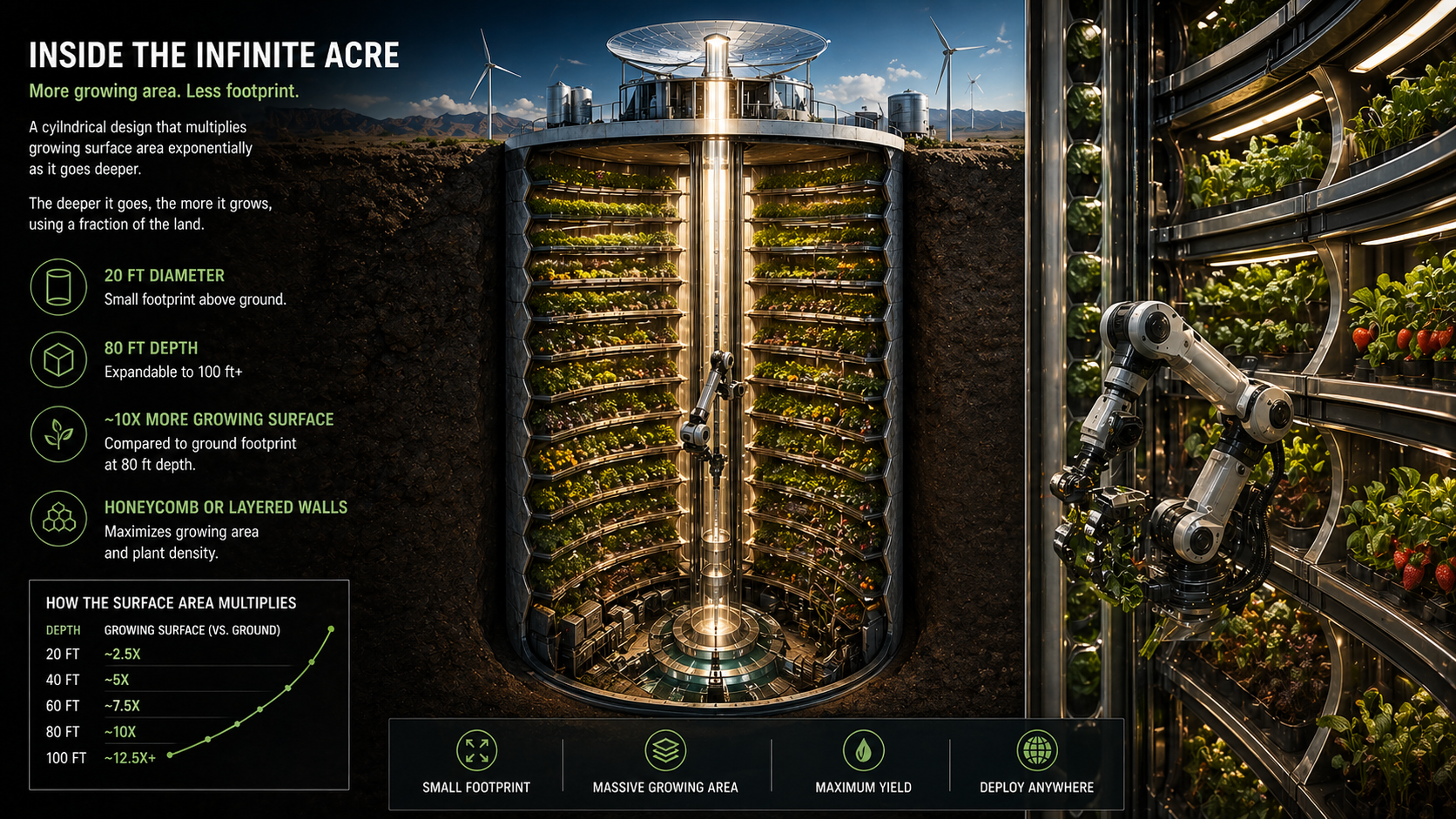1456x819 pixels.
Task: Select the droplet Maximum Yield icon
Action: pos(862,750)
